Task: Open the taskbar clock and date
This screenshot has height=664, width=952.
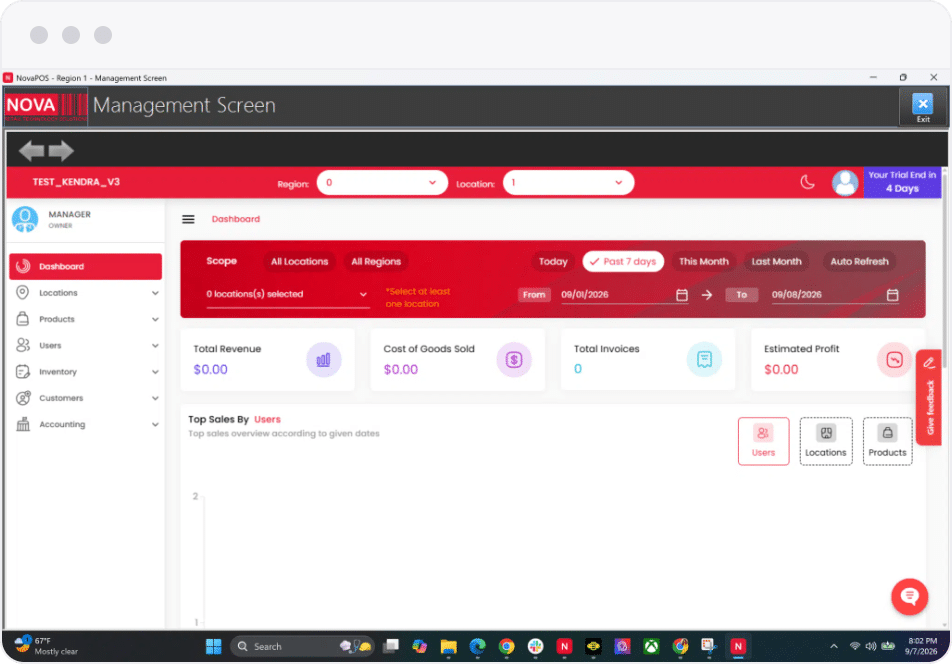Action: tap(922, 646)
